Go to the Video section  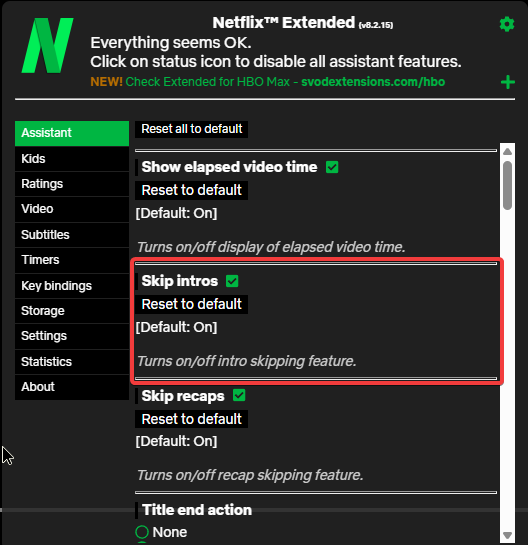pos(72,209)
